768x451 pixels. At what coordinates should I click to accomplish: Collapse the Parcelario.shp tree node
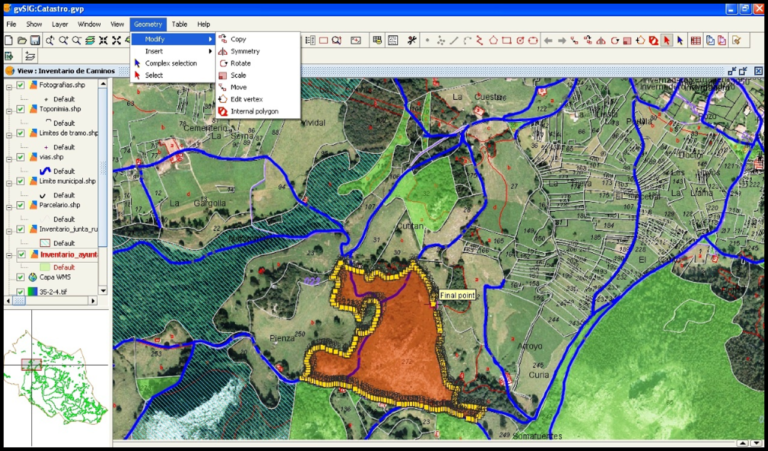(9, 205)
